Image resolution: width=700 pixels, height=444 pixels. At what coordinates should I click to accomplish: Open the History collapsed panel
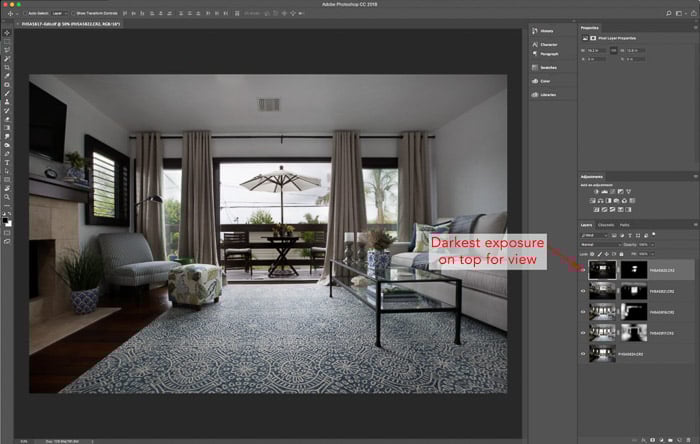pyautogui.click(x=543, y=31)
